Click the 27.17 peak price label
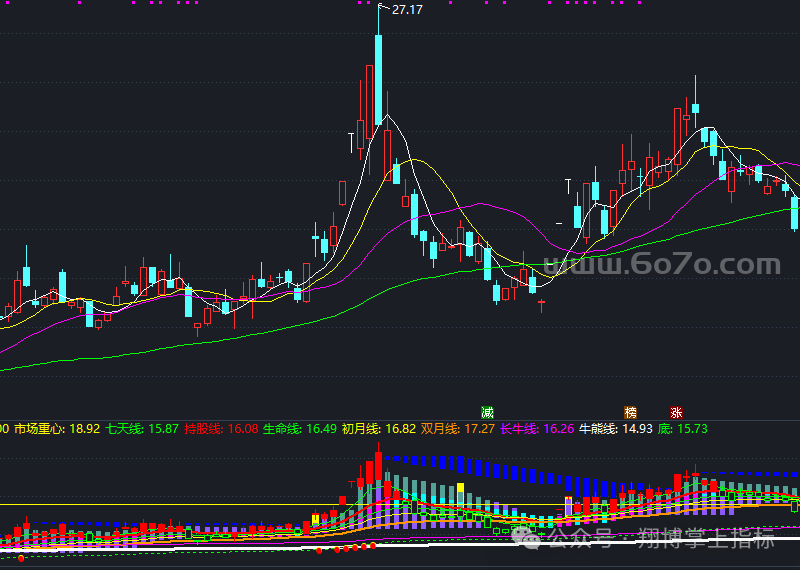 407,10
